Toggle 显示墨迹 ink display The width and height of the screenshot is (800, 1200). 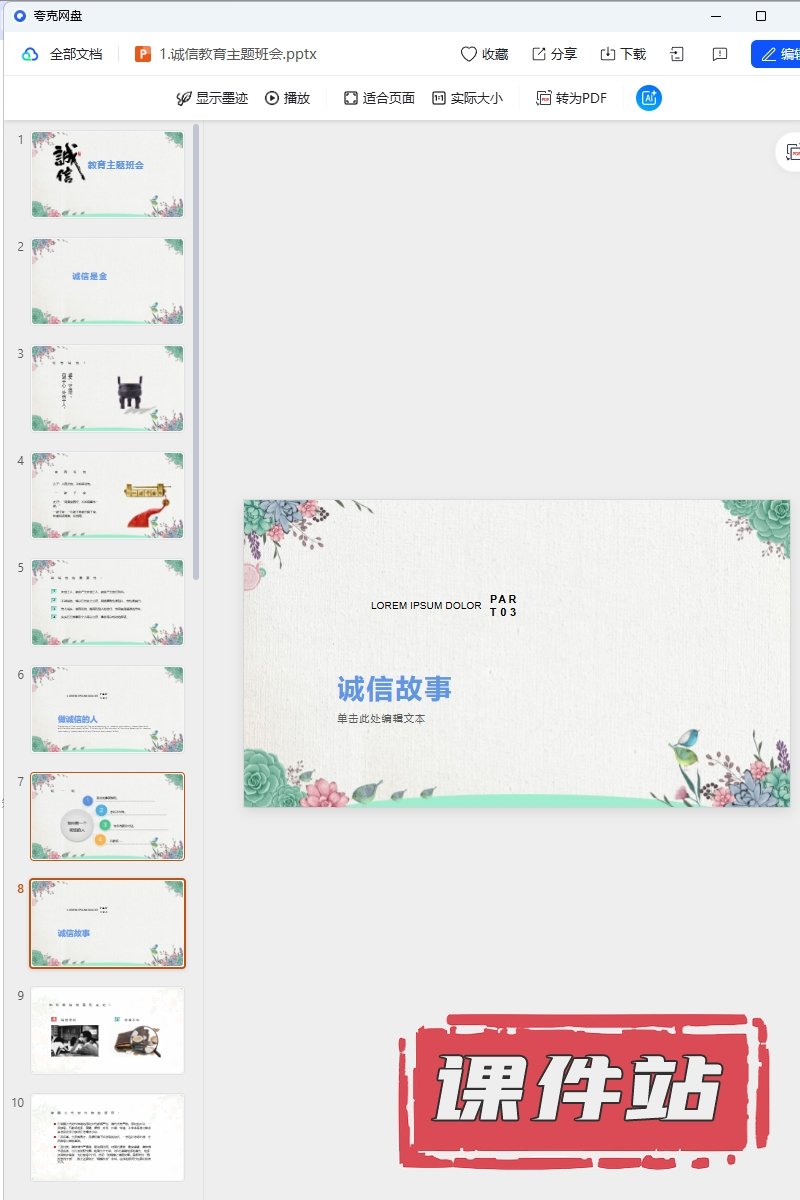click(212, 98)
